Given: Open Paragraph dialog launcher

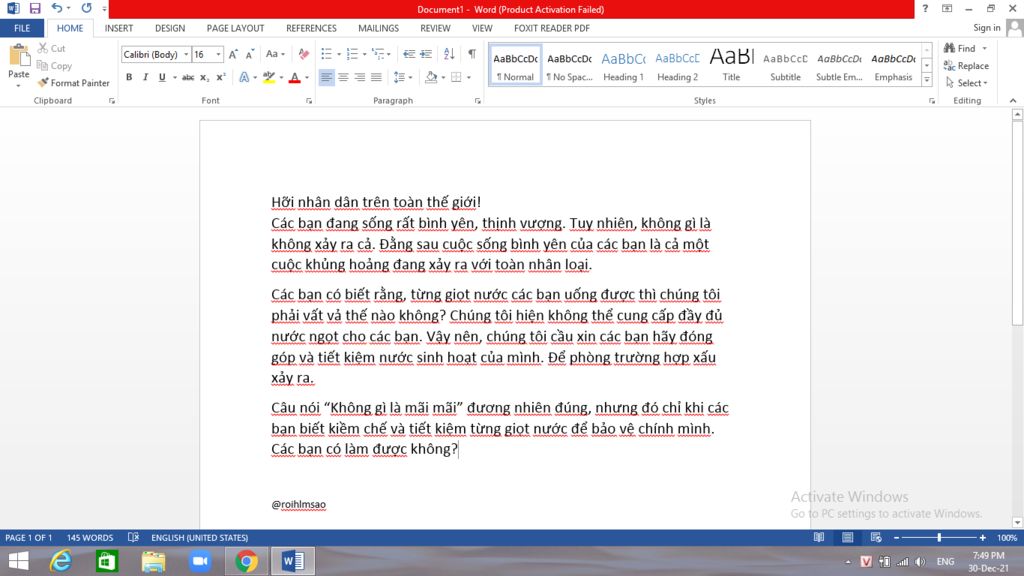Looking at the screenshot, I should (x=477, y=101).
